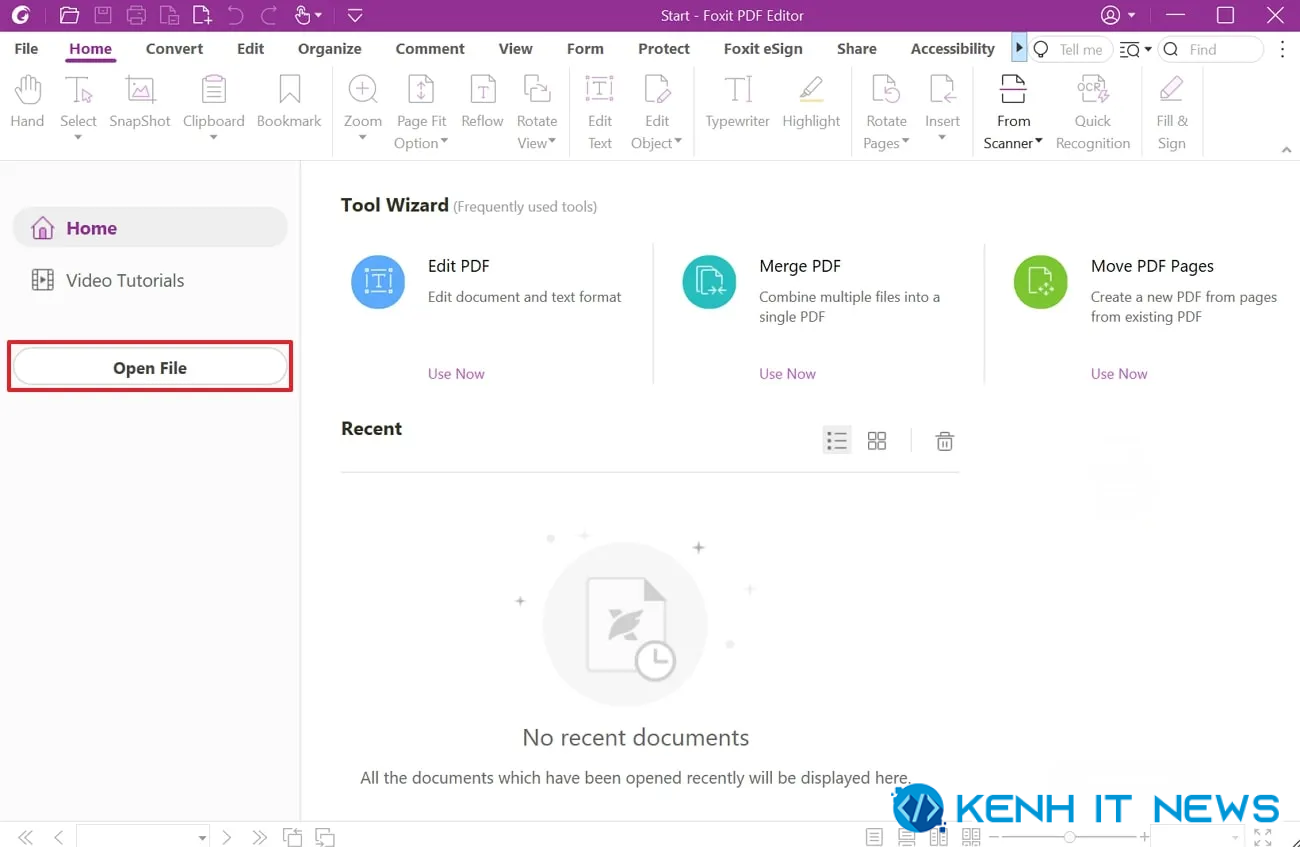Screen dimensions: 1300x847
Task: Click the Save icon in quick access bar
Action: [102, 15]
